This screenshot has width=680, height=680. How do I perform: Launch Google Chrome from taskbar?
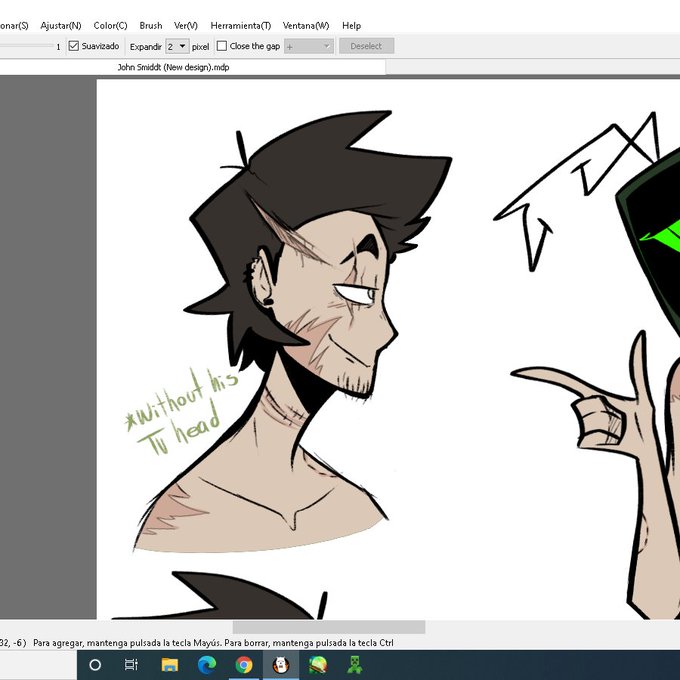(x=244, y=665)
